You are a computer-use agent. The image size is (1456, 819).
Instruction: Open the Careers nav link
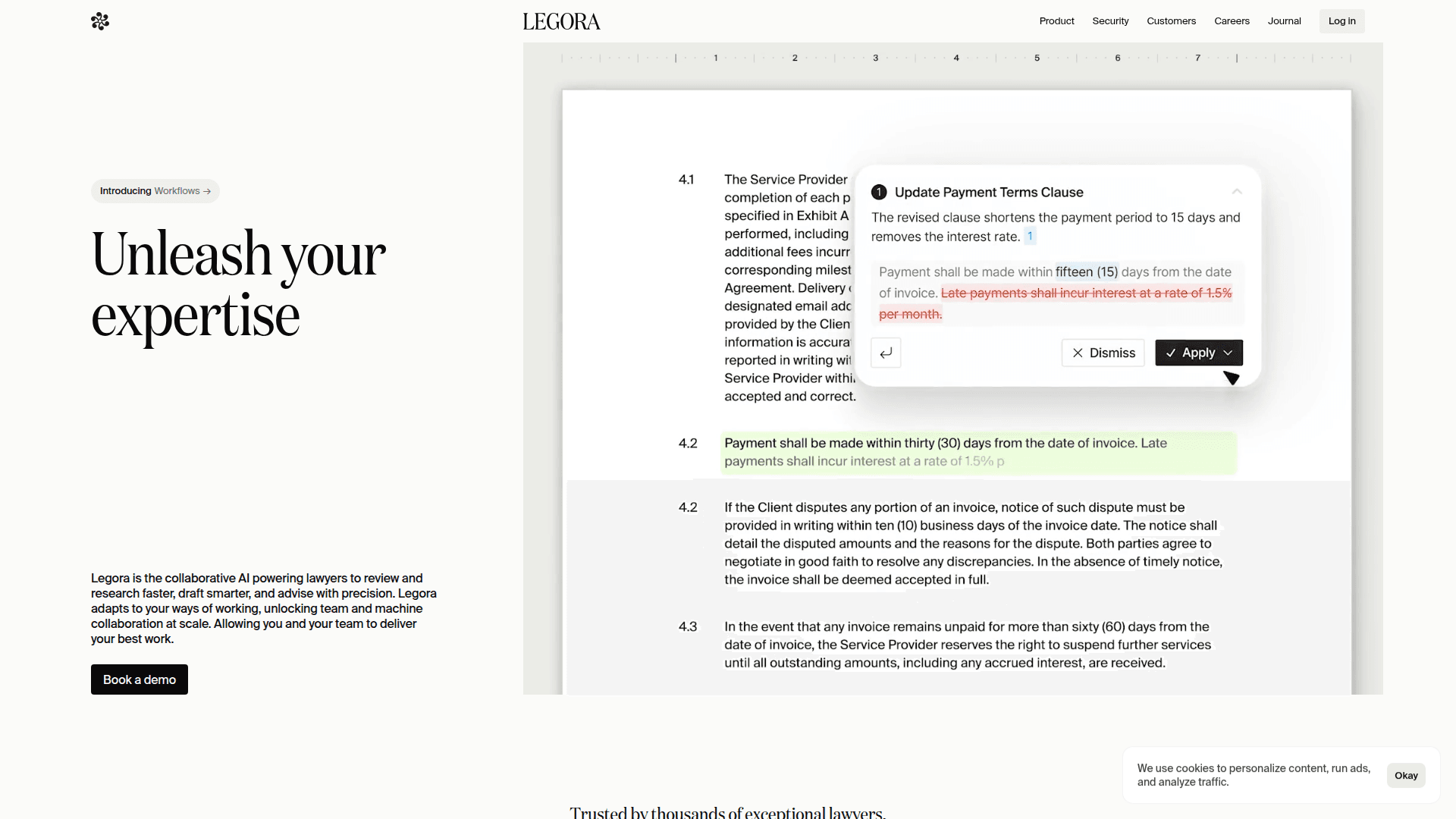coord(1232,21)
